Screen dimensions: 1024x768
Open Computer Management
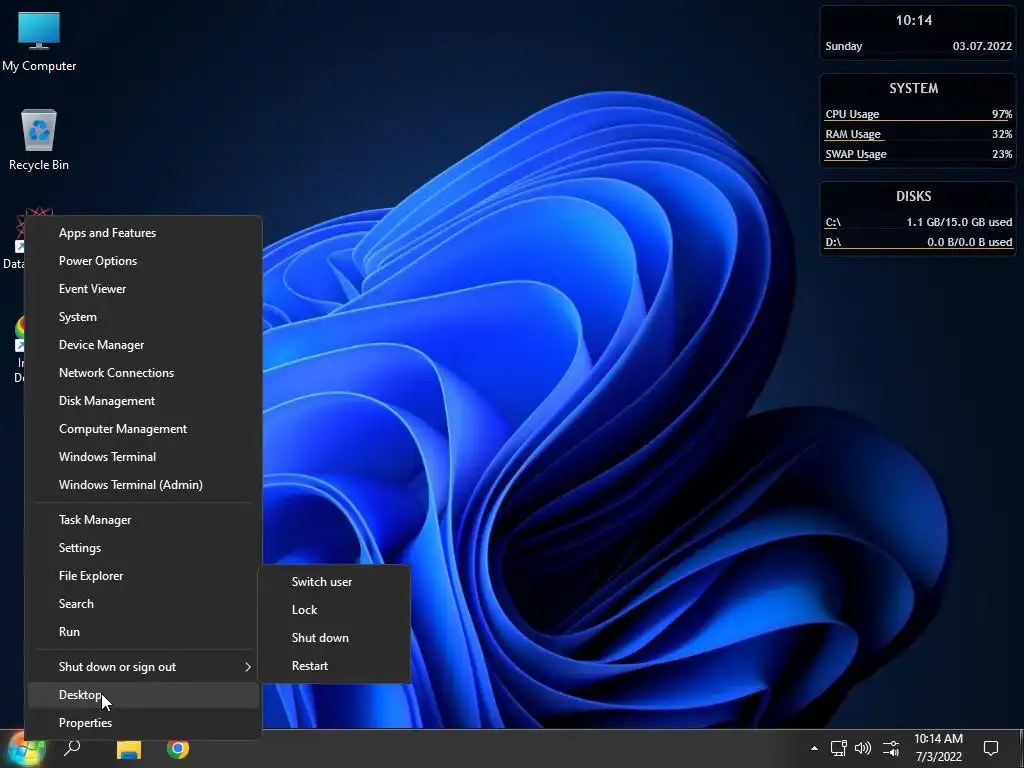[144, 429]
